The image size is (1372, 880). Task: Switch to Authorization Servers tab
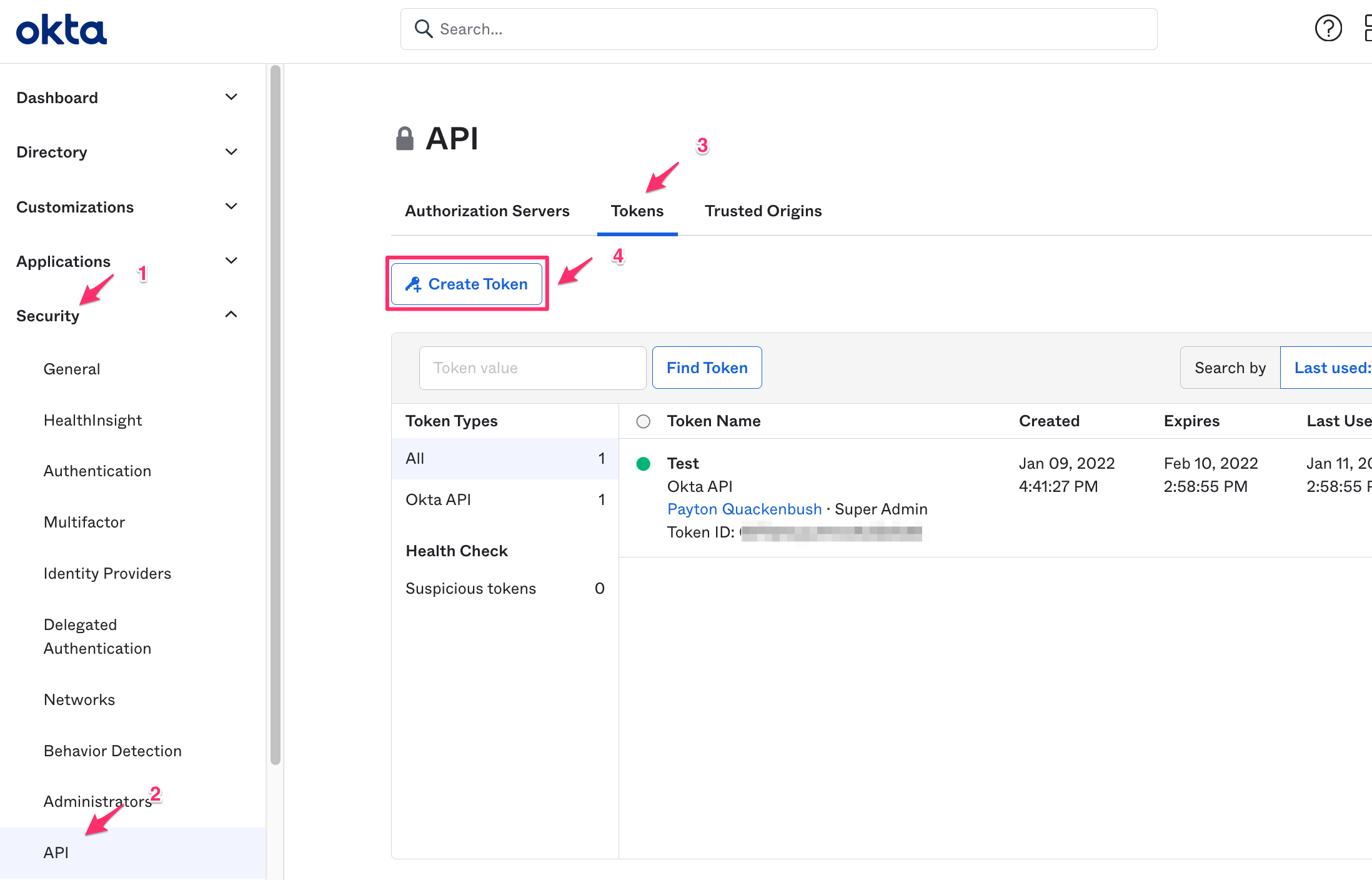[487, 211]
